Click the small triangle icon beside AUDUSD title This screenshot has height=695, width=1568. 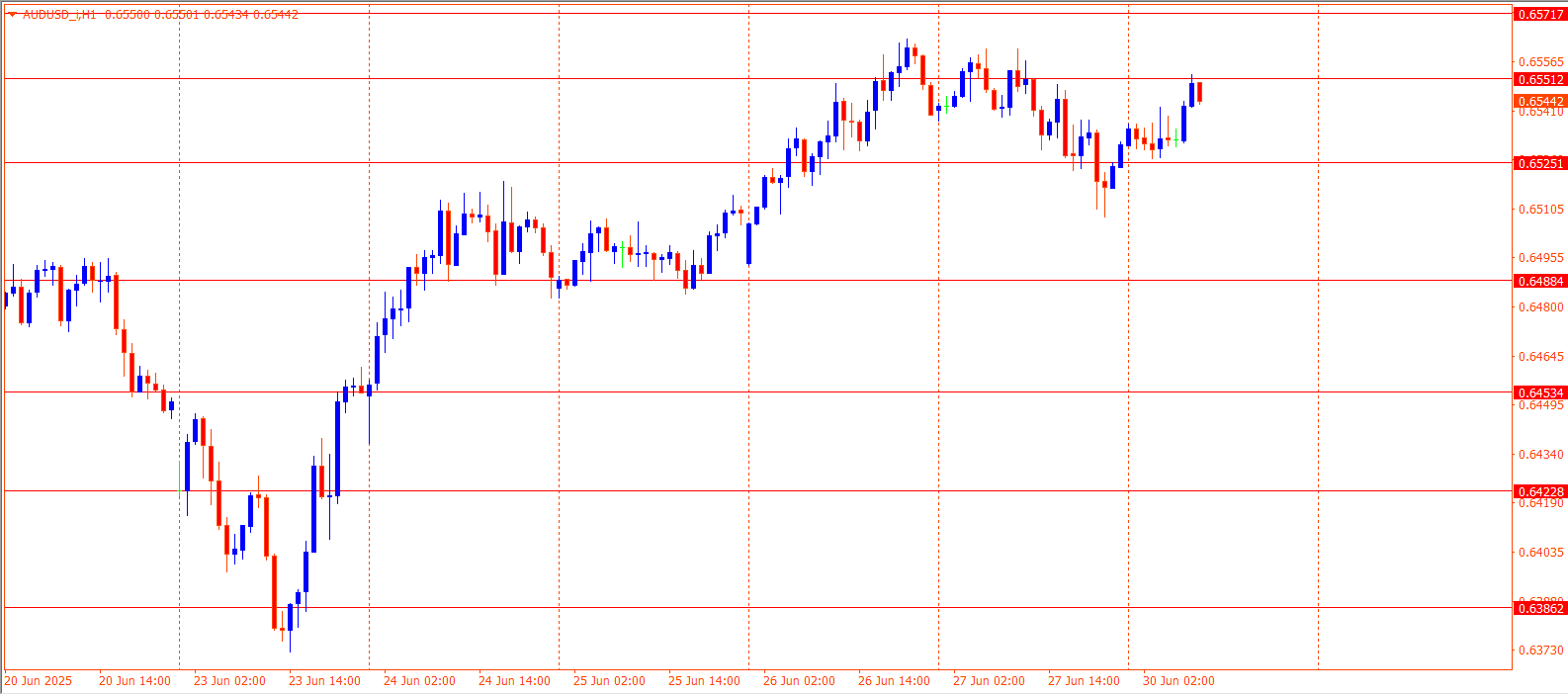[12, 15]
